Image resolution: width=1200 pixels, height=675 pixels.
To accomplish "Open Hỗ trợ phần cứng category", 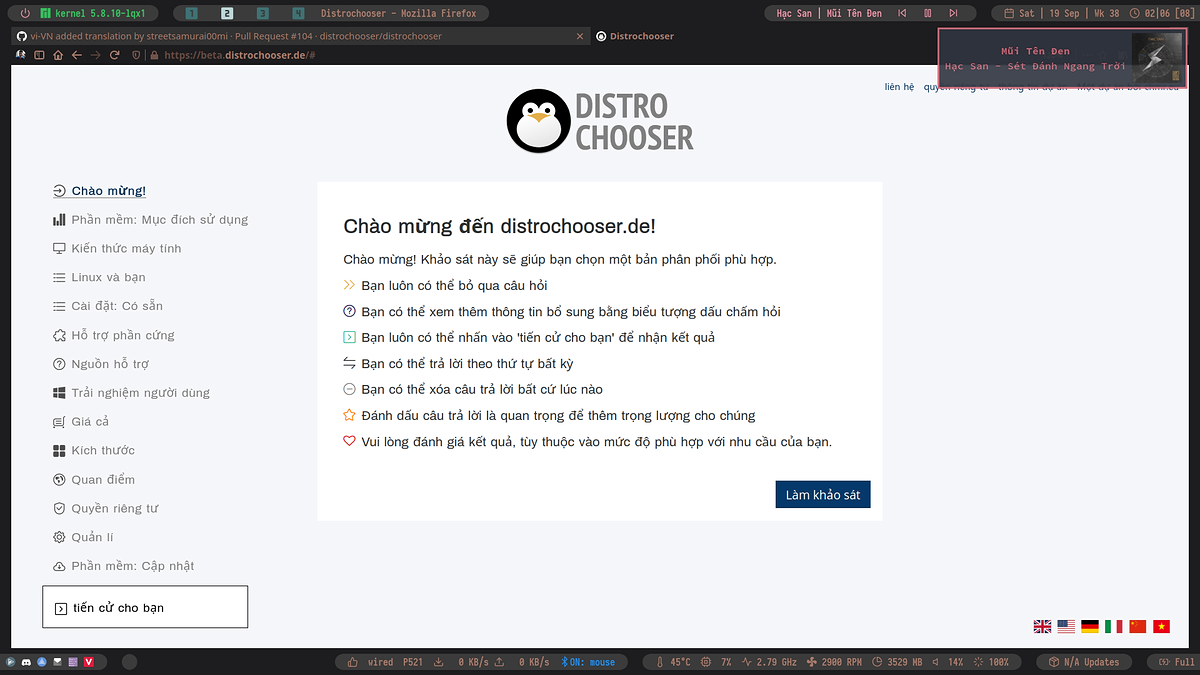I will click(114, 336).
